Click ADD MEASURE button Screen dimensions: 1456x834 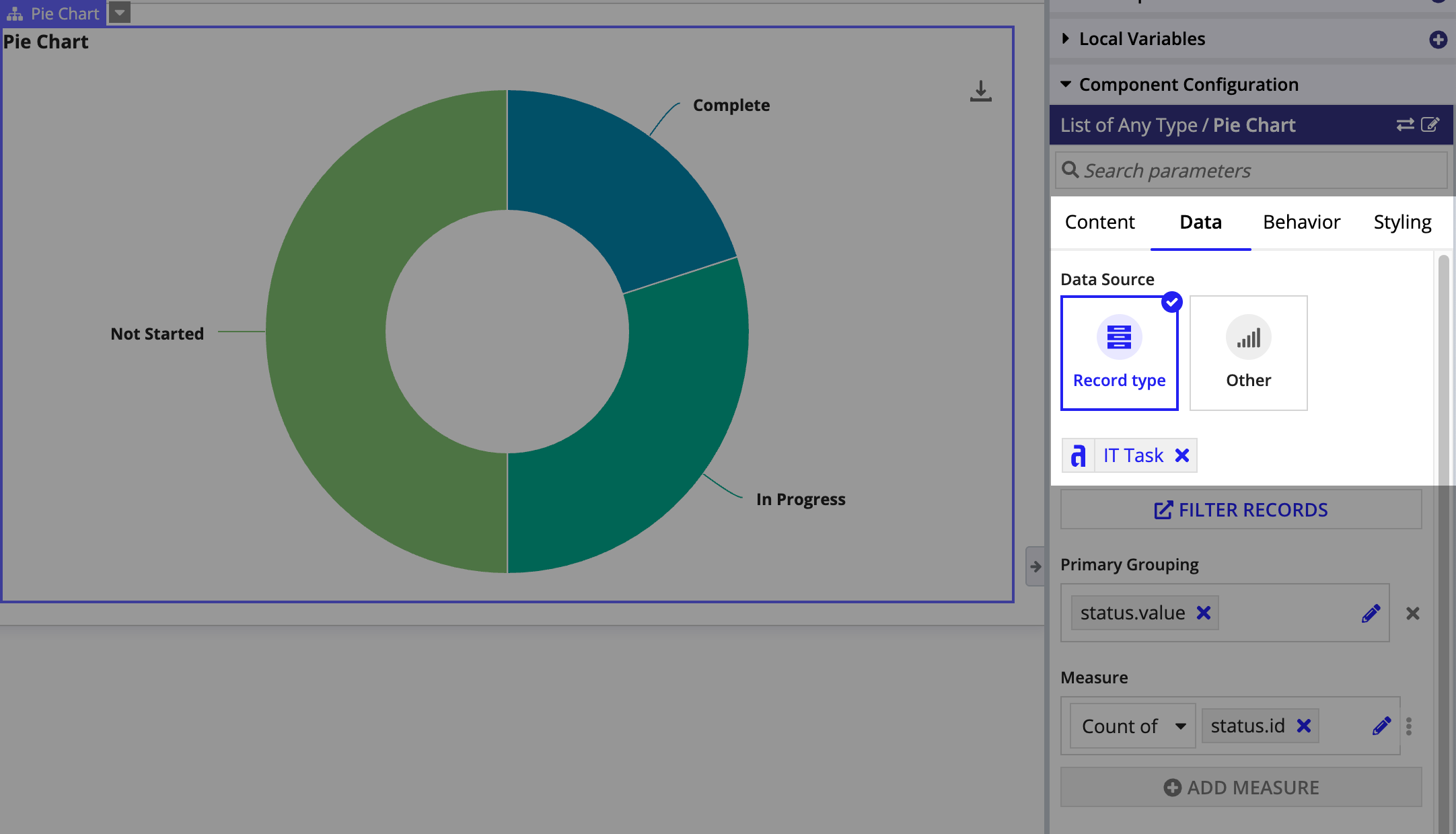(1241, 788)
